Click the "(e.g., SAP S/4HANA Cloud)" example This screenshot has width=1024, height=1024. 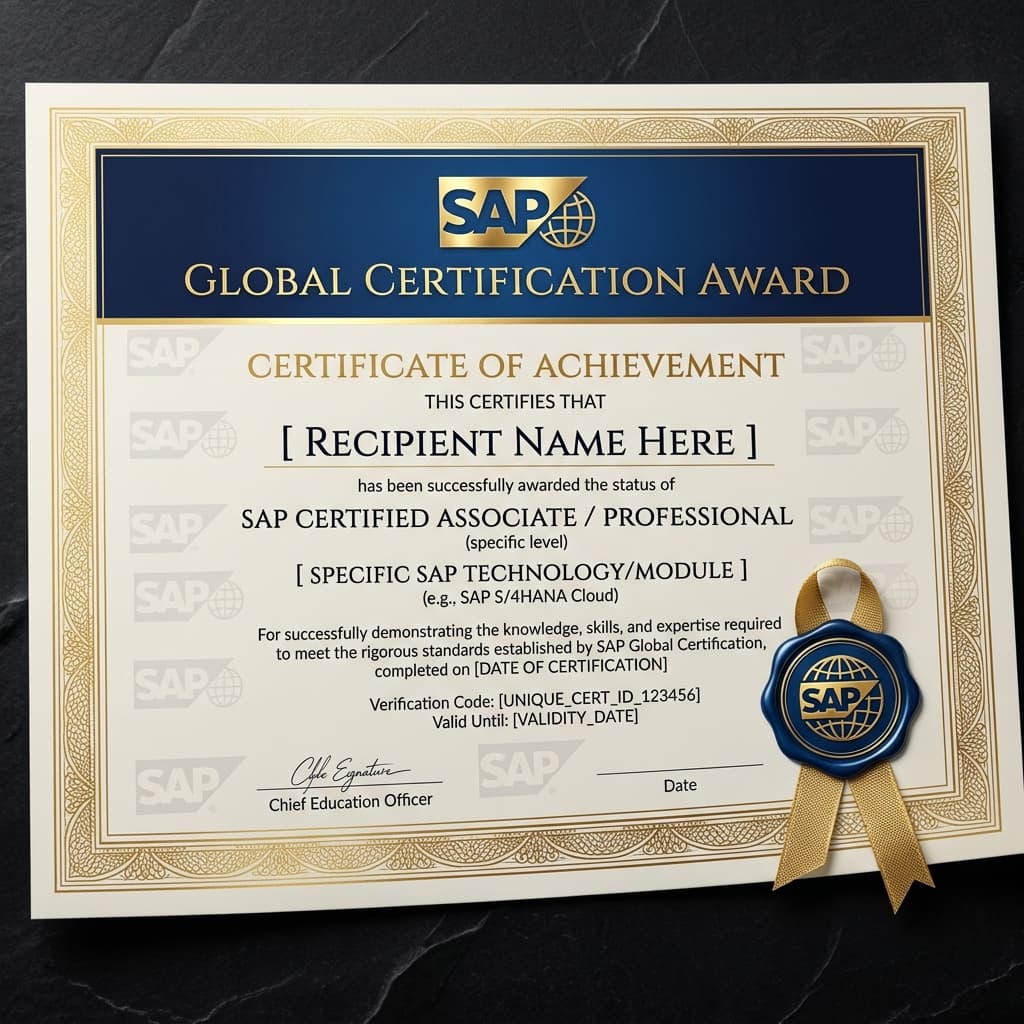pyautogui.click(x=520, y=596)
